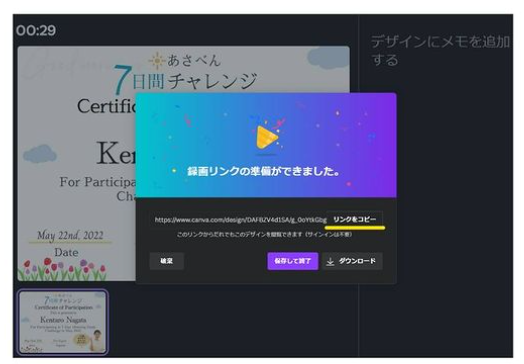Select the sun icon beside あさべん
The image size is (524, 364).
click(157, 61)
